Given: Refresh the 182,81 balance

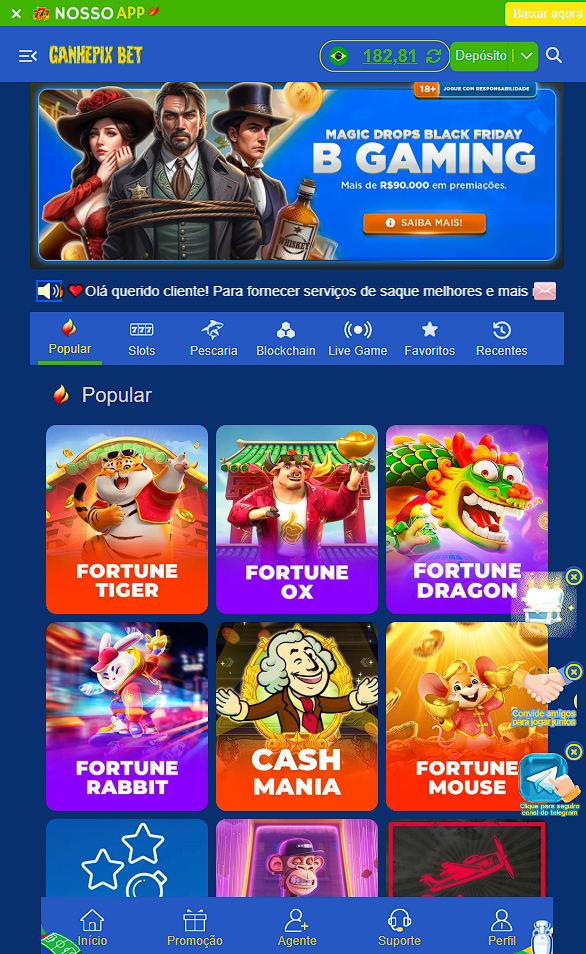Looking at the screenshot, I should [x=433, y=56].
